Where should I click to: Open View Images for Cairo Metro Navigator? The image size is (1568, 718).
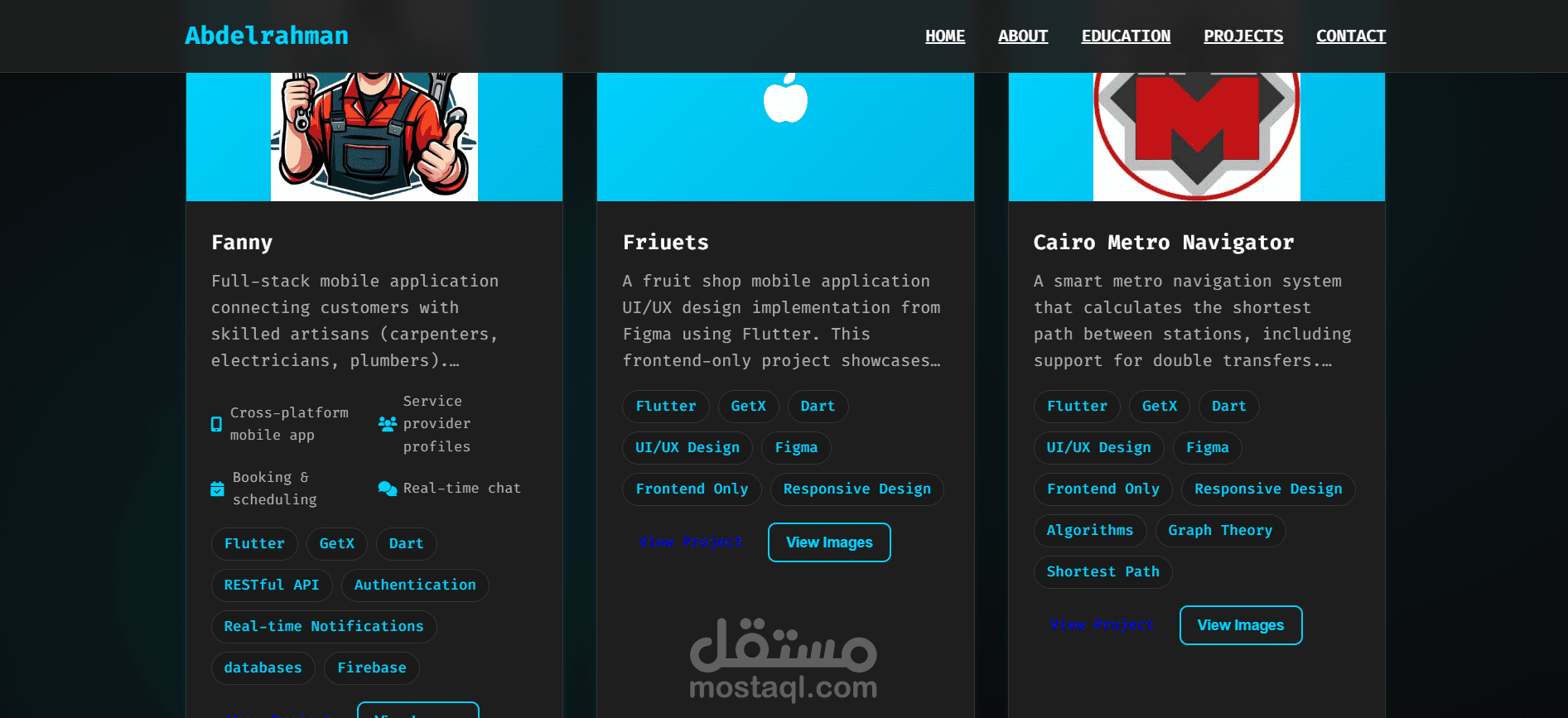pos(1241,625)
